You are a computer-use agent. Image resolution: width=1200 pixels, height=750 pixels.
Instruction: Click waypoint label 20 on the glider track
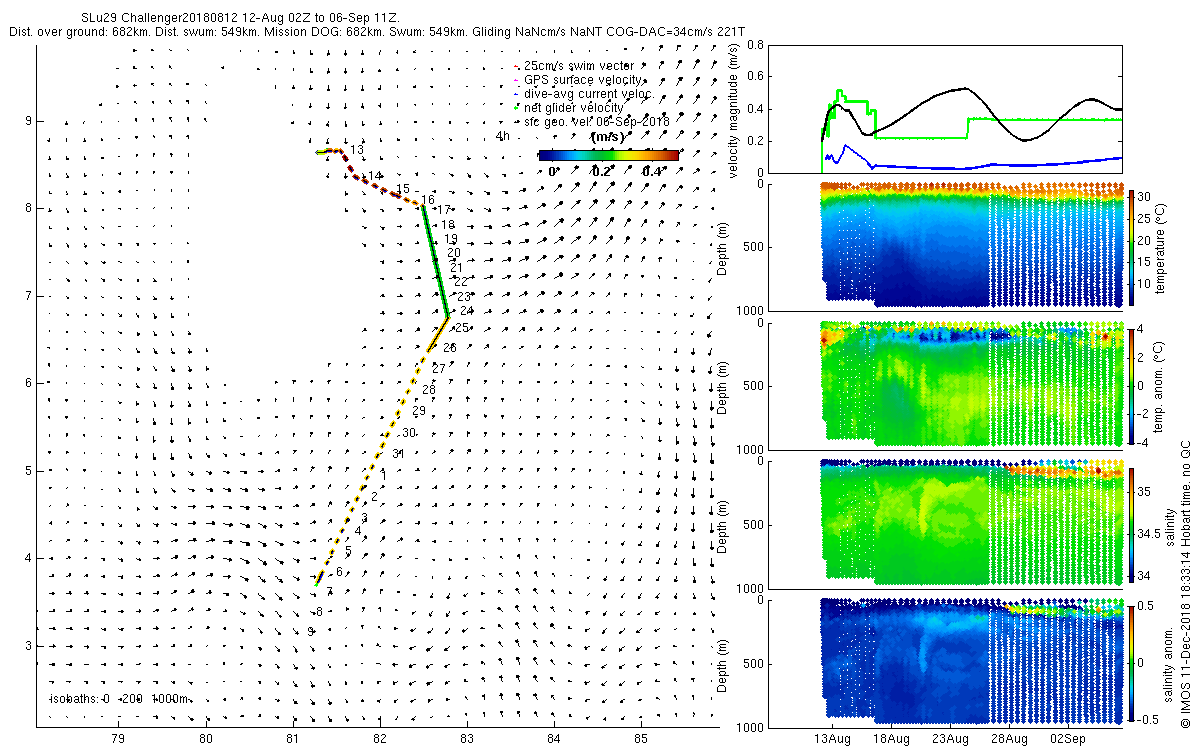453,253
